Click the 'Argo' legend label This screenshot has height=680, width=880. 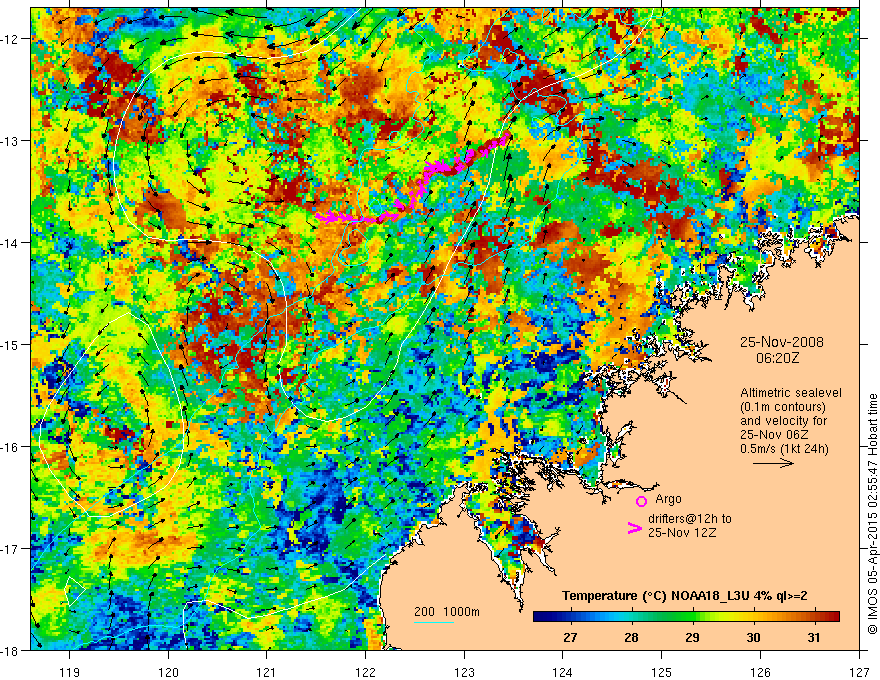(668, 499)
